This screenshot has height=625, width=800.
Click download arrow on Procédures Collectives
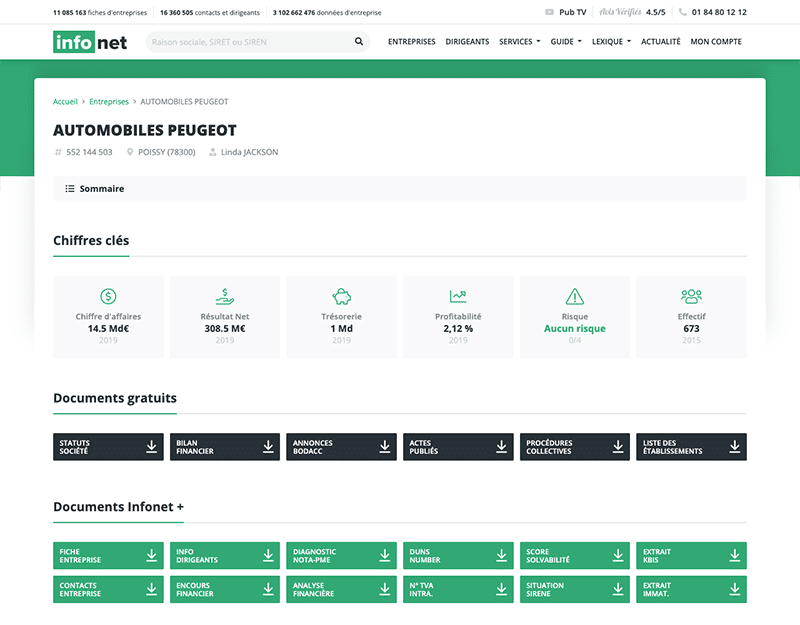pos(618,447)
